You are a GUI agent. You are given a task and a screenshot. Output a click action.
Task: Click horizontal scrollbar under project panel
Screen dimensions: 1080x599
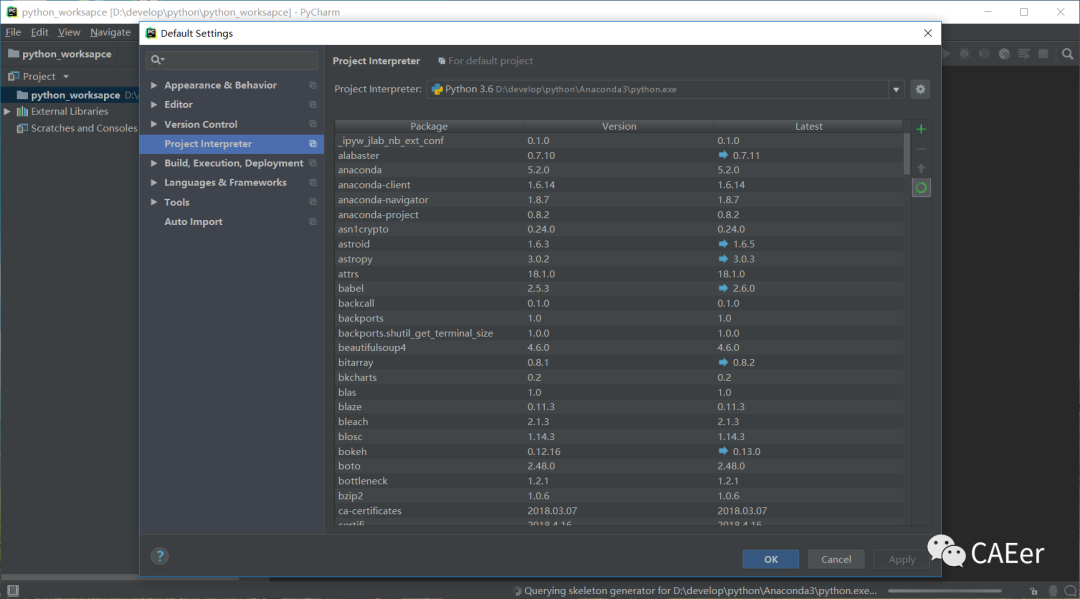coord(120,578)
